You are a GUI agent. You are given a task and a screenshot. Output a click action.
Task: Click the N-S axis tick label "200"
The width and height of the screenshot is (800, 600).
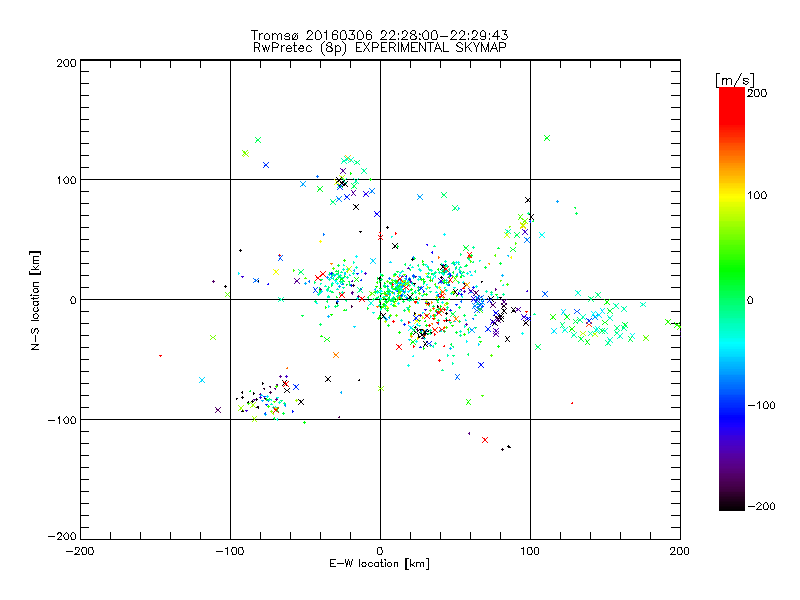point(66,63)
